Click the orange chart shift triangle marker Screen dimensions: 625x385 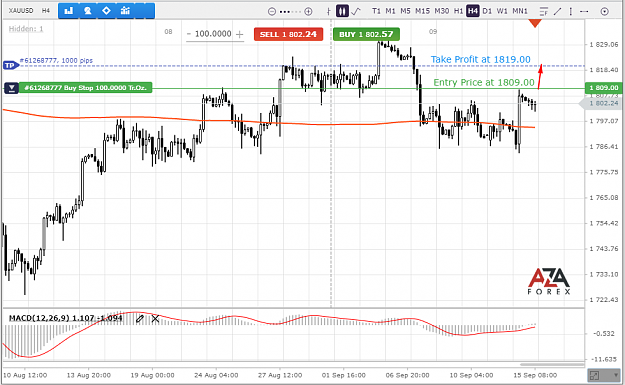click(535, 24)
